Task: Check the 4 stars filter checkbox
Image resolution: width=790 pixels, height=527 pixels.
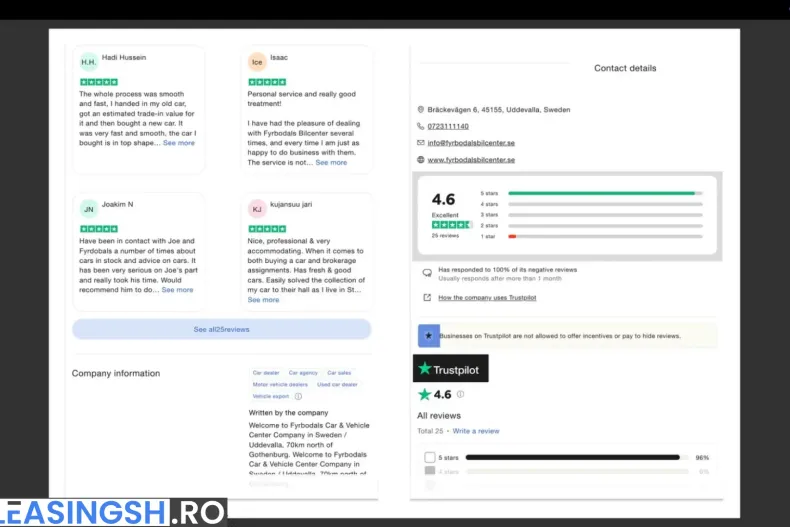Action: pos(430,471)
